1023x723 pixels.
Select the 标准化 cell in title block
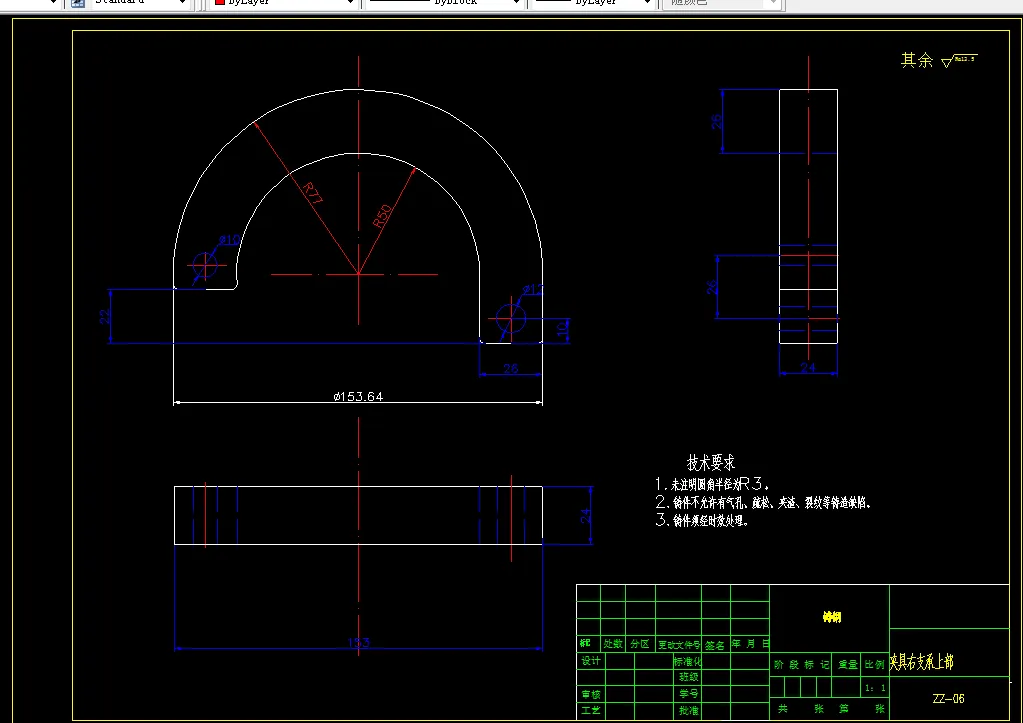(688, 661)
